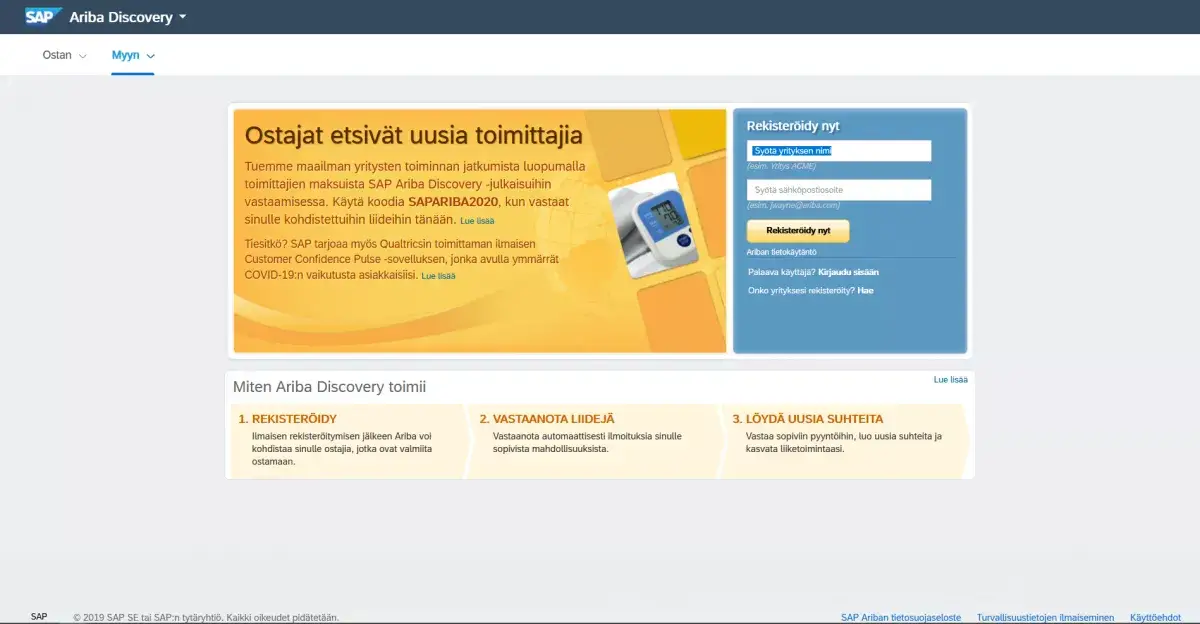This screenshot has height=624, width=1200.
Task: Open Lue lisää beside Miten Ariba Discovery toimii
Action: pyautogui.click(x=950, y=380)
